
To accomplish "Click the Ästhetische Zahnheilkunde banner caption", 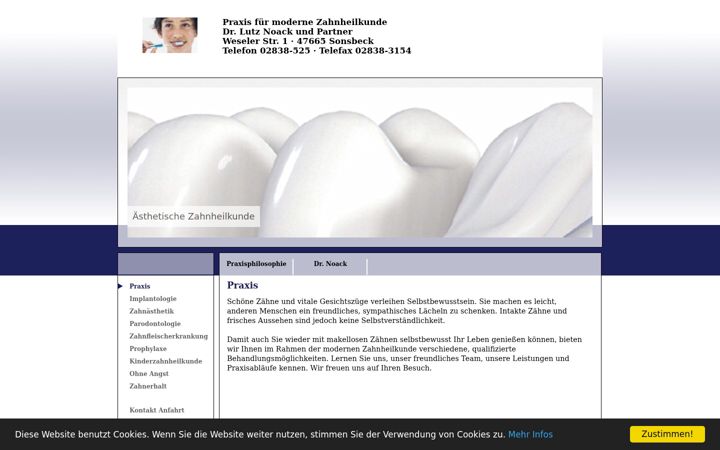I will pos(193,216).
